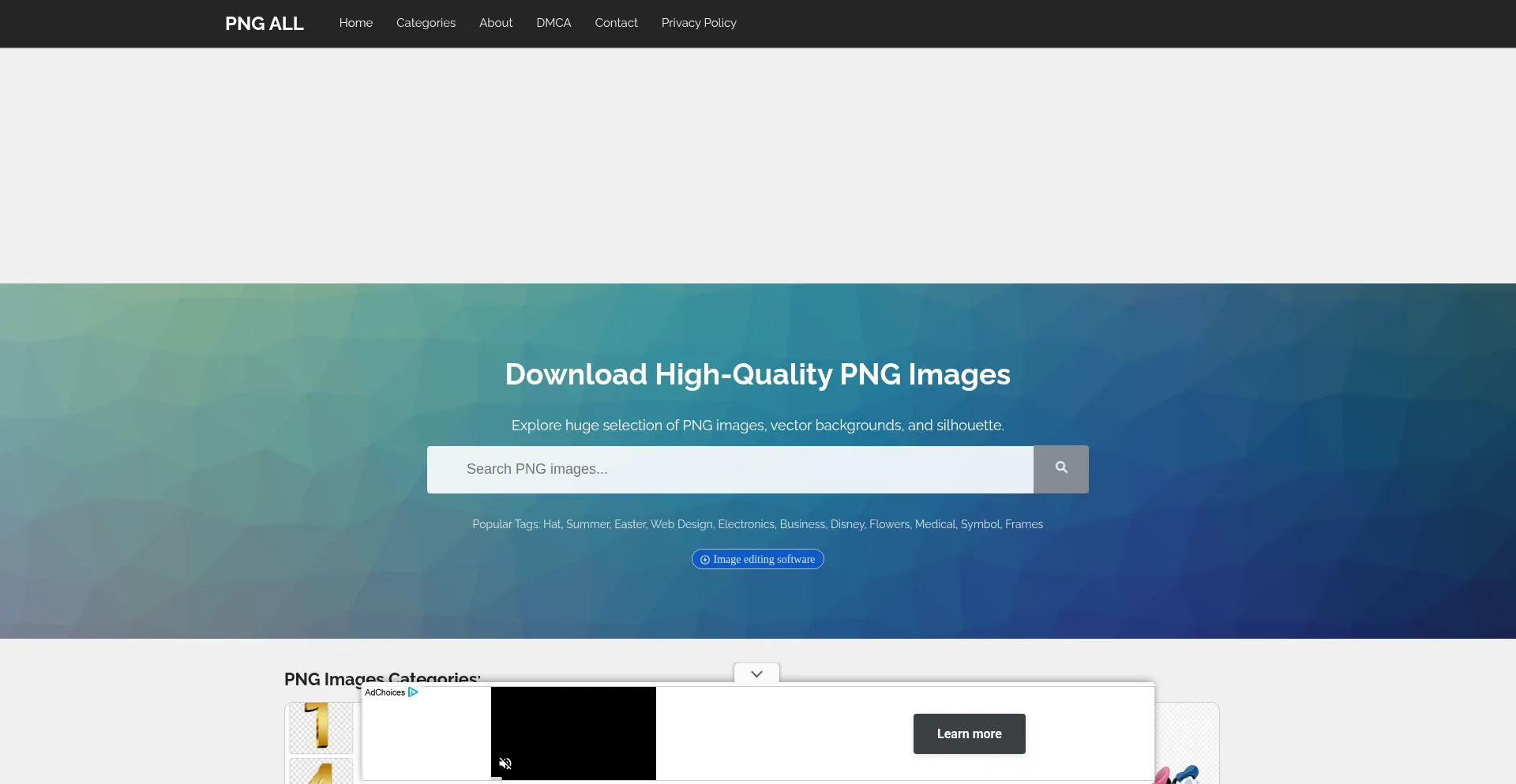Open the Categories menu item
The image size is (1516, 784).
coord(426,23)
